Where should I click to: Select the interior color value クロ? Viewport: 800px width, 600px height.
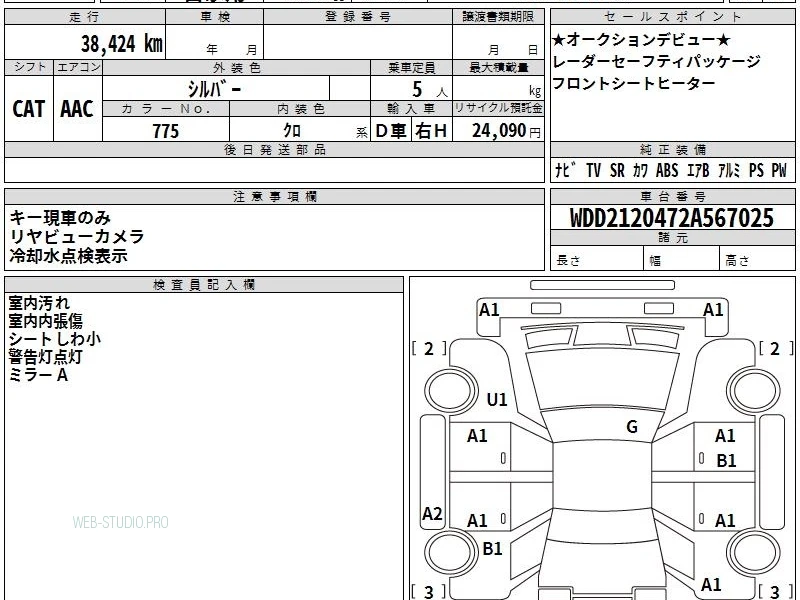[x=292, y=131]
